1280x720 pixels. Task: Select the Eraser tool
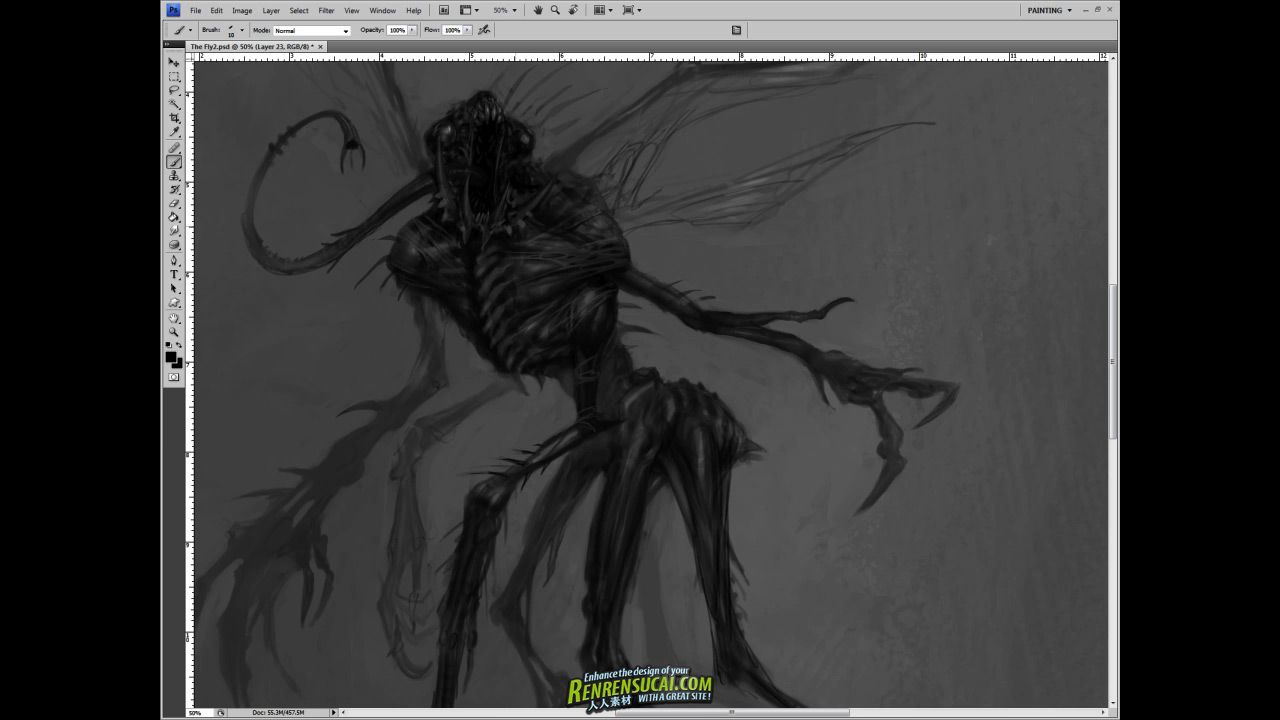pos(174,203)
